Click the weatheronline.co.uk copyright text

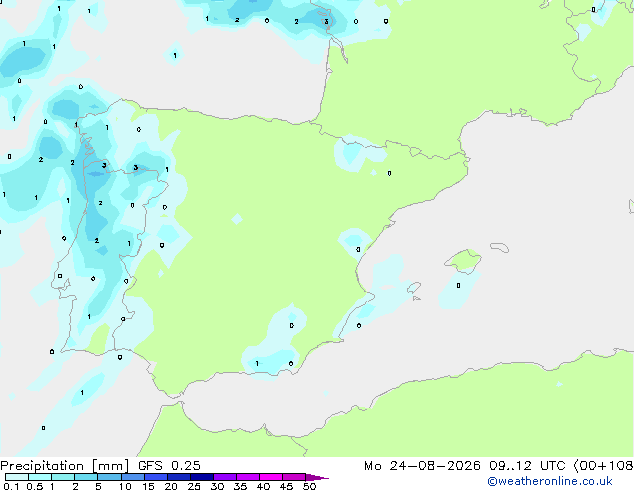(550, 481)
